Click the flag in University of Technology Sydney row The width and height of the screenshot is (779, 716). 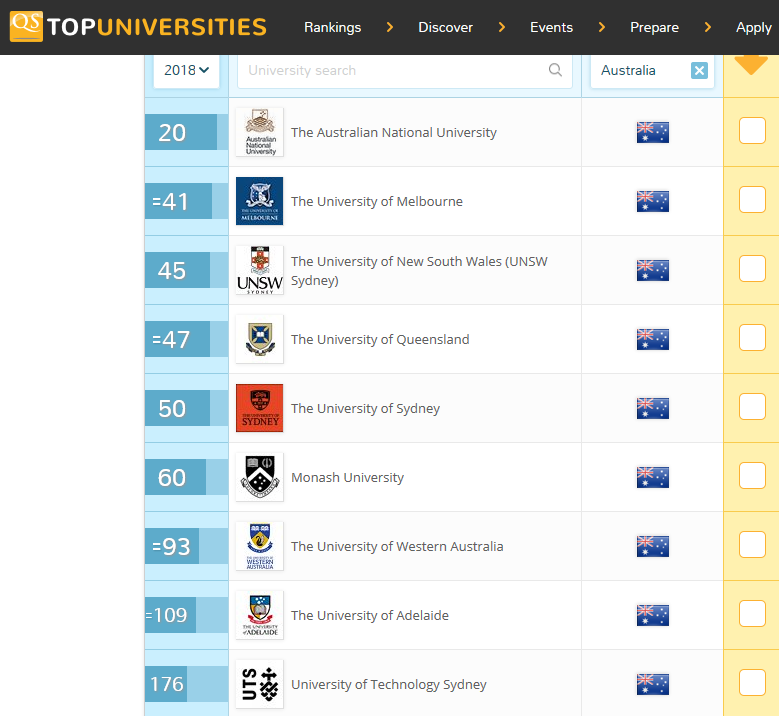[x=653, y=685]
